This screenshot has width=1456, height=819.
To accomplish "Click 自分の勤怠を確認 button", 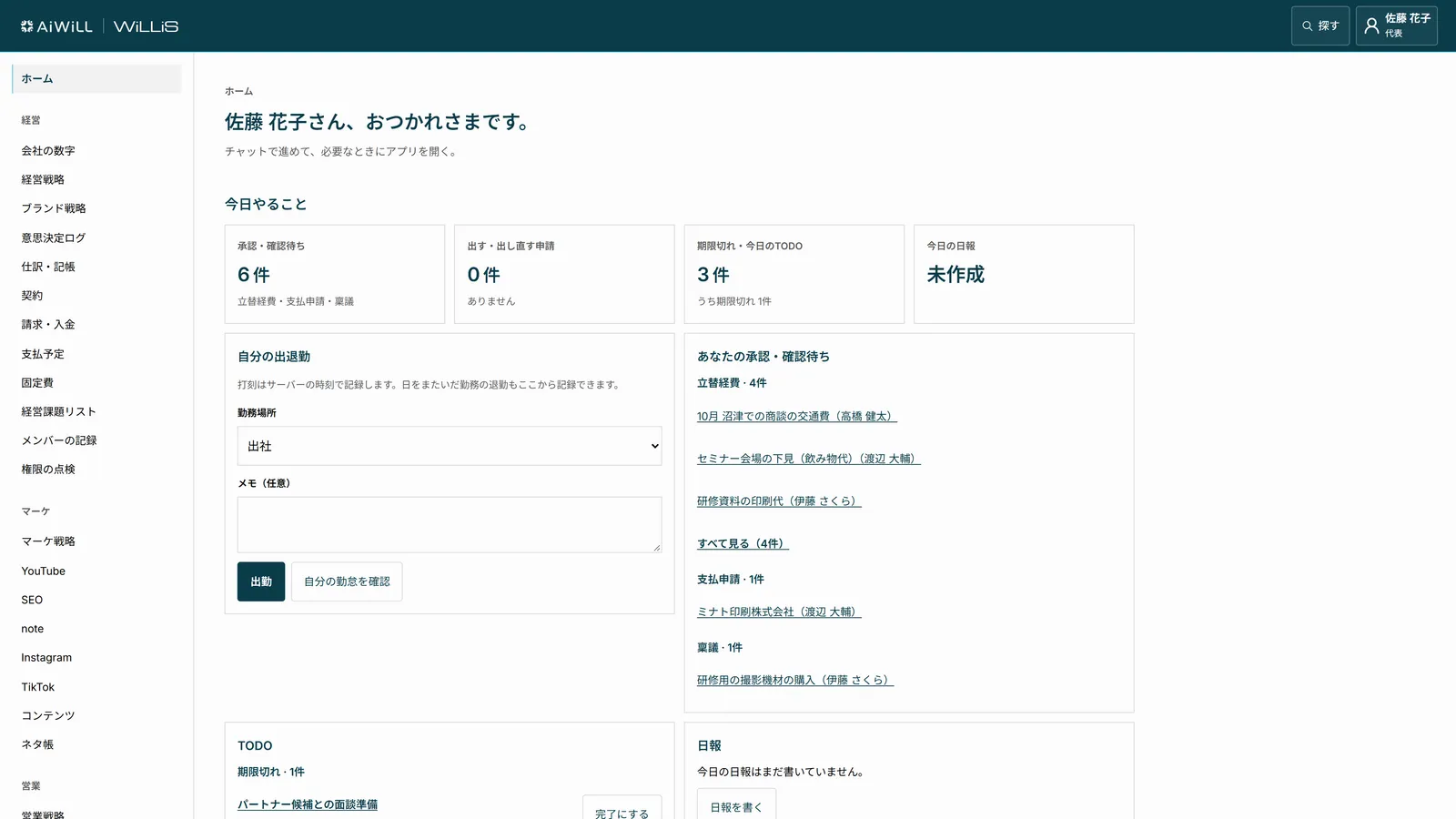I will [x=347, y=581].
